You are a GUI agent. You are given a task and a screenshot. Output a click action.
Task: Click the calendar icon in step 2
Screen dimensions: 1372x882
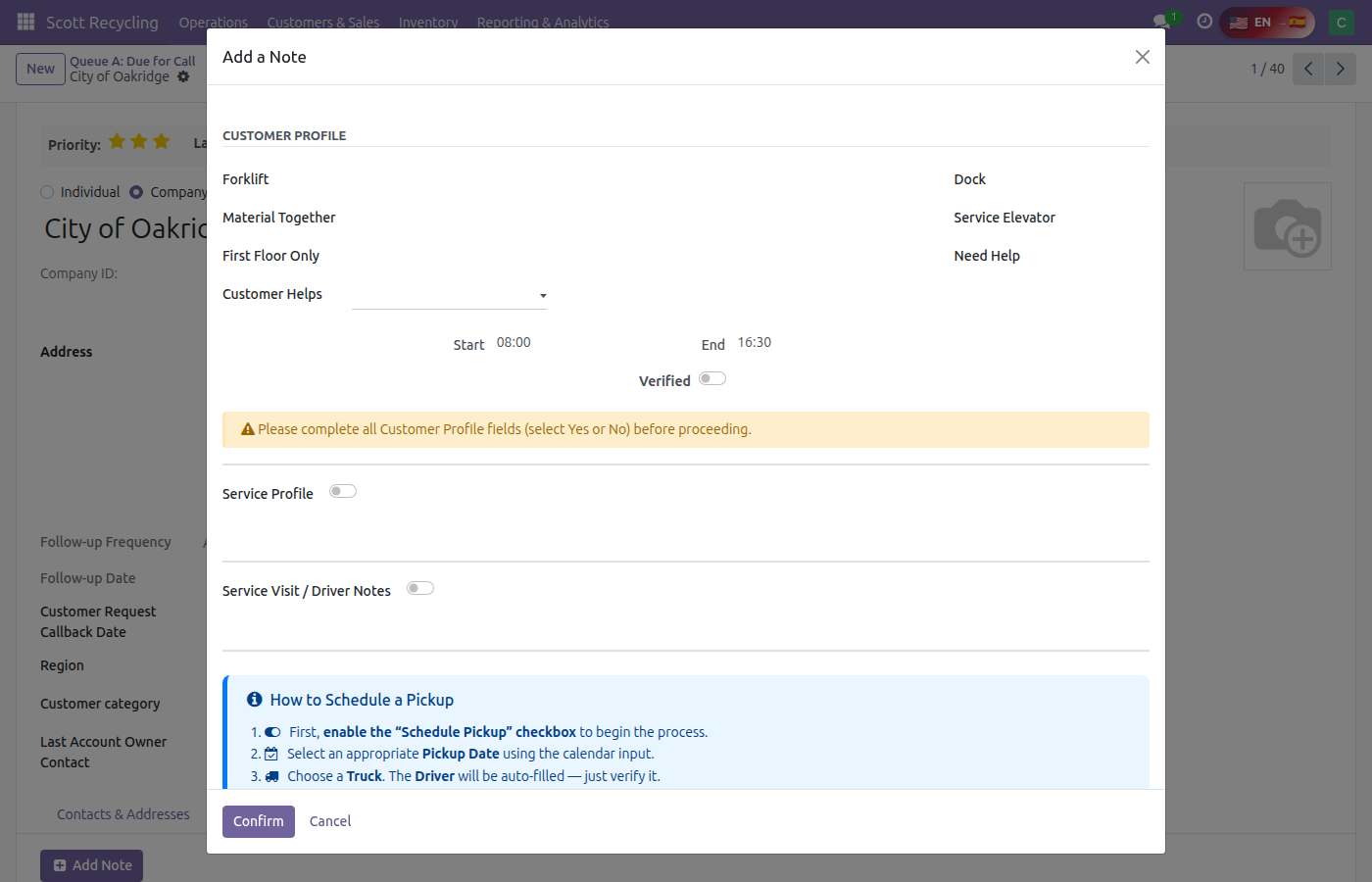click(x=271, y=755)
